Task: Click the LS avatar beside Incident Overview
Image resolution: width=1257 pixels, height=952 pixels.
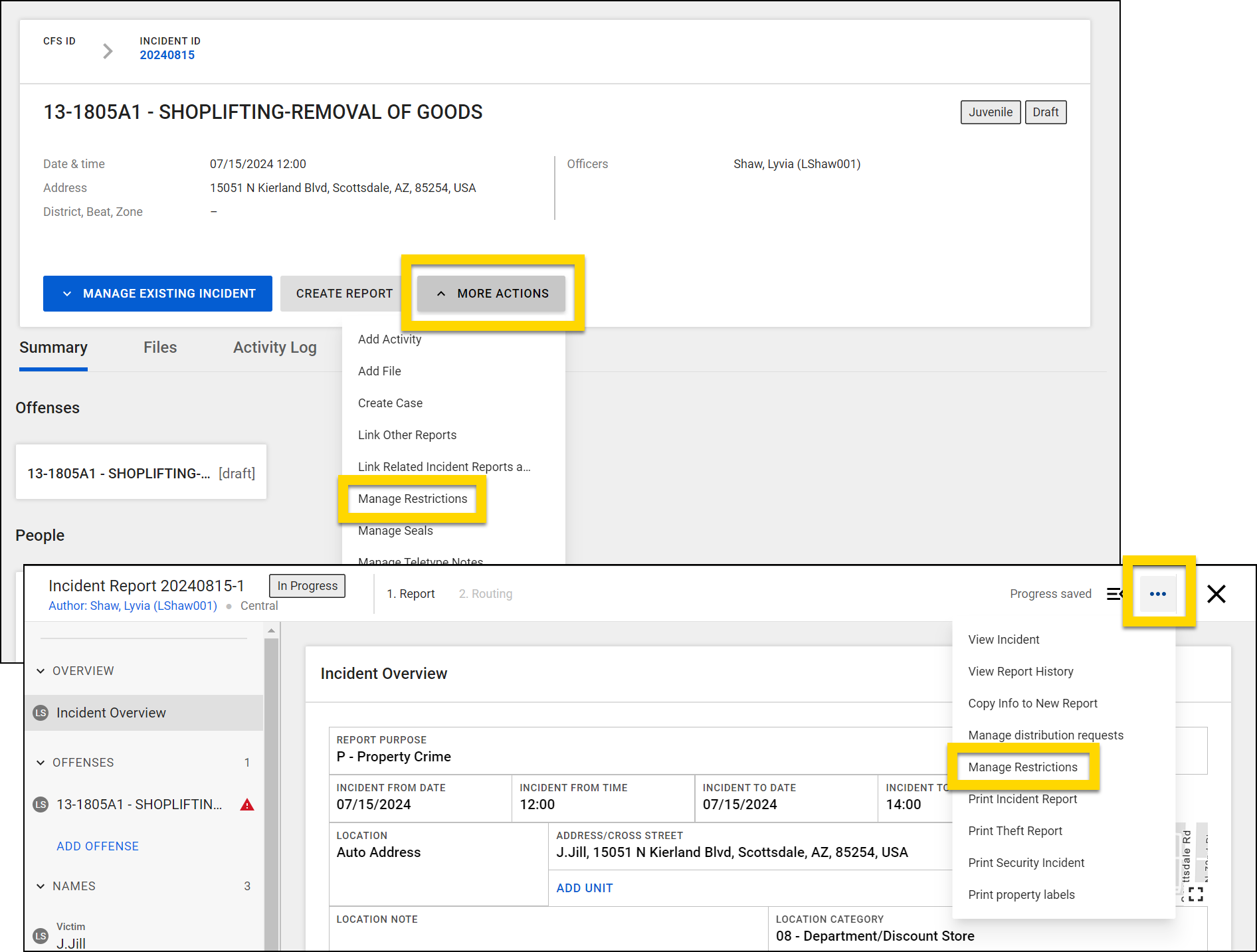Action: pyautogui.click(x=40, y=712)
